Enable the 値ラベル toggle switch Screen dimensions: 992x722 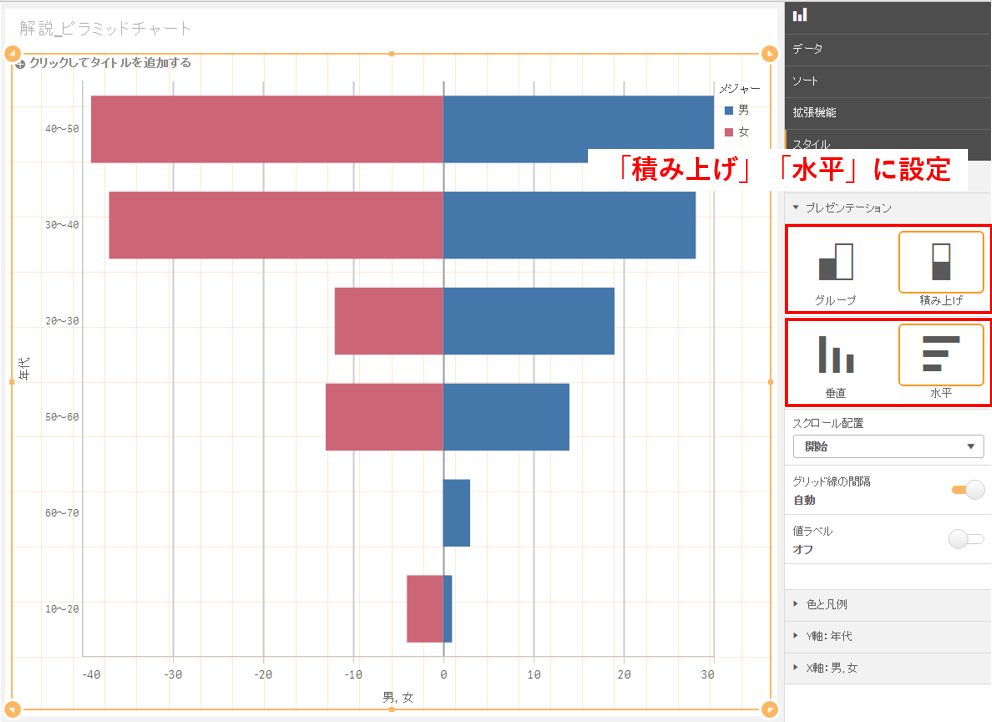(967, 540)
